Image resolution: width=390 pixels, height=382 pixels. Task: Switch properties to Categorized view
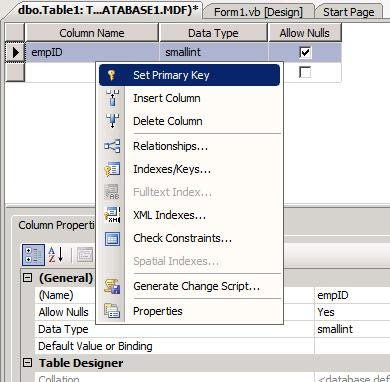33,255
